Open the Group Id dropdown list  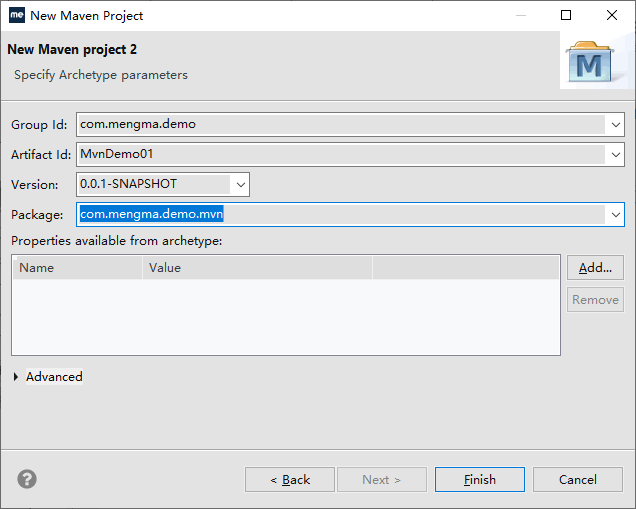pyautogui.click(x=614, y=125)
